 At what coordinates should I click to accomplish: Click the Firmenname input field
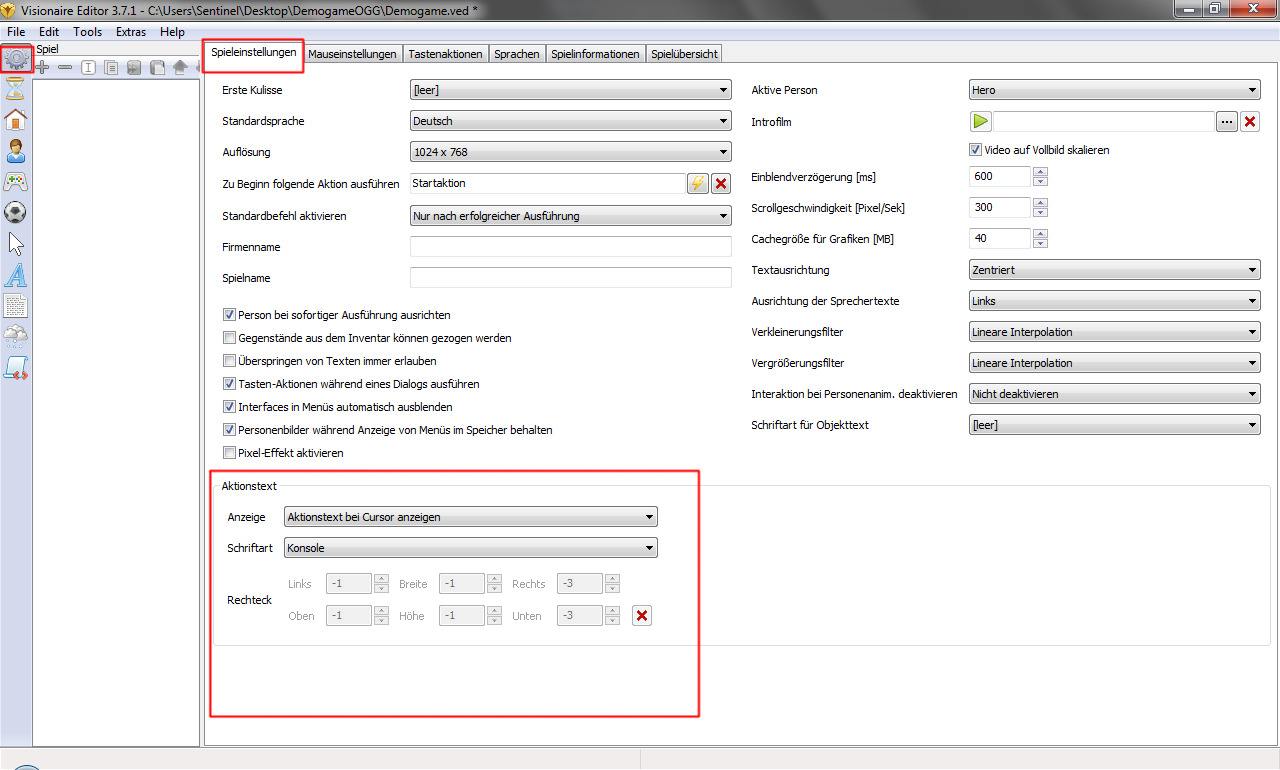(x=571, y=246)
